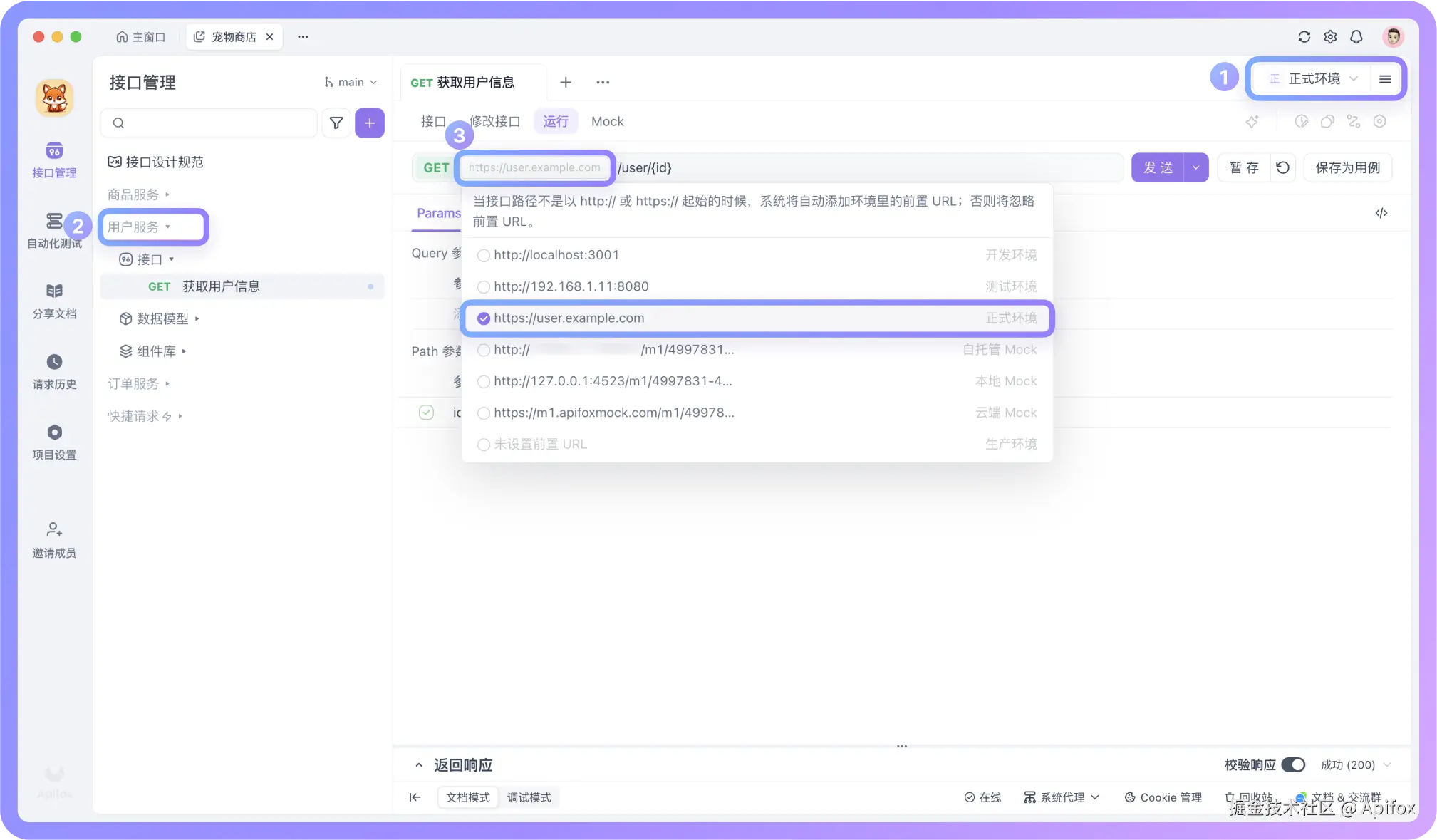The image size is (1437, 840).
Task: Open the 正式环境 environment dropdown
Action: 1313,78
